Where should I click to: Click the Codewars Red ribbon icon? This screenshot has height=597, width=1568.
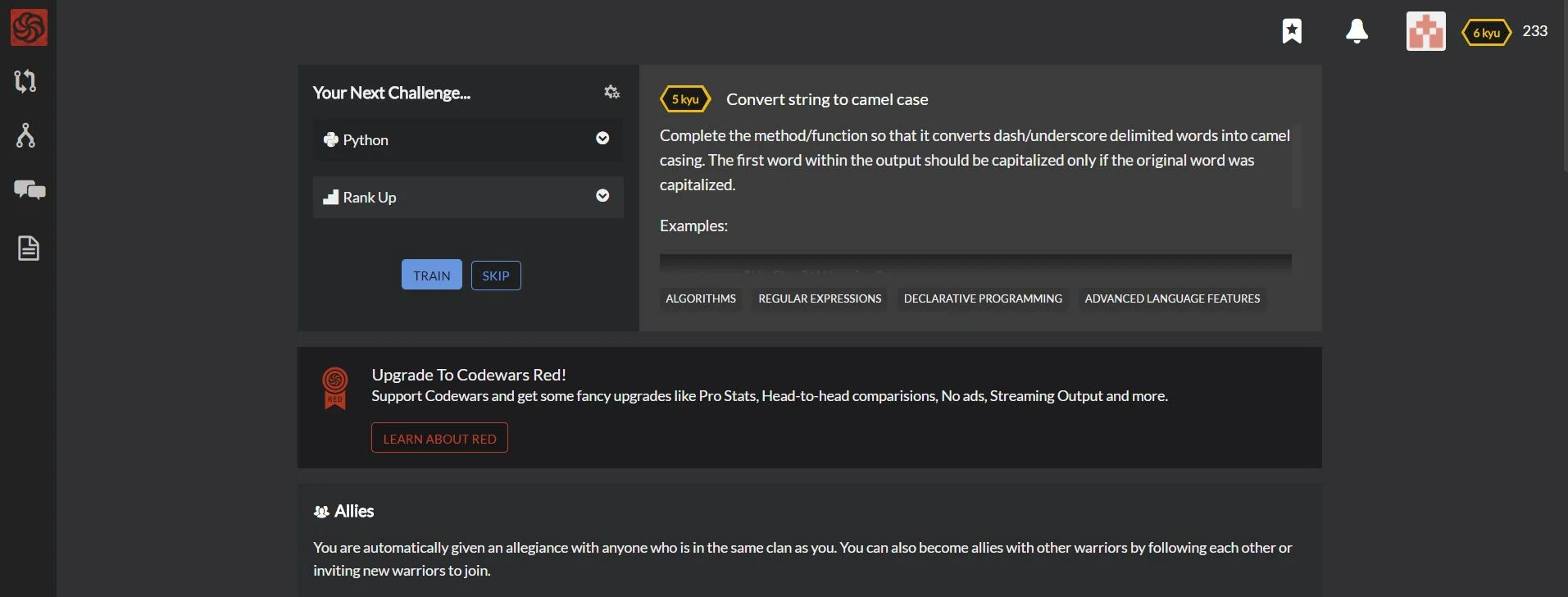(x=334, y=388)
